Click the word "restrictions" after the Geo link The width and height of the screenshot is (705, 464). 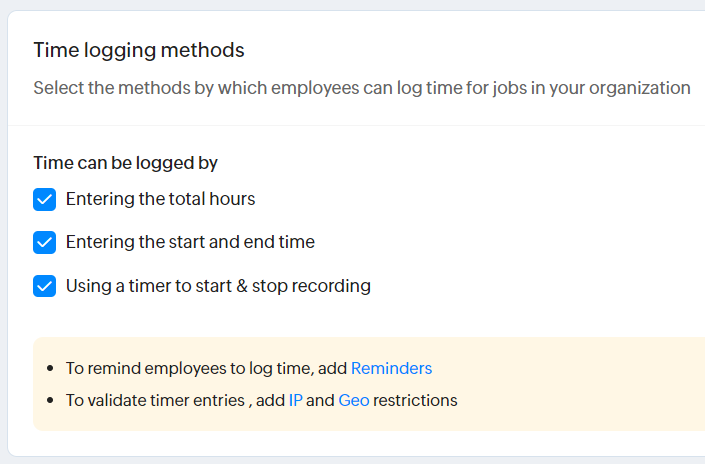415,400
